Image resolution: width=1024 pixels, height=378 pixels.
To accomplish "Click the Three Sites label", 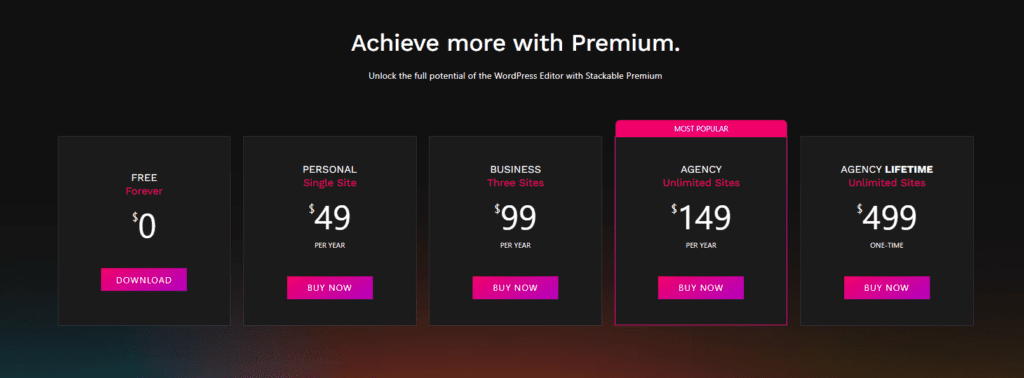I will [x=515, y=183].
